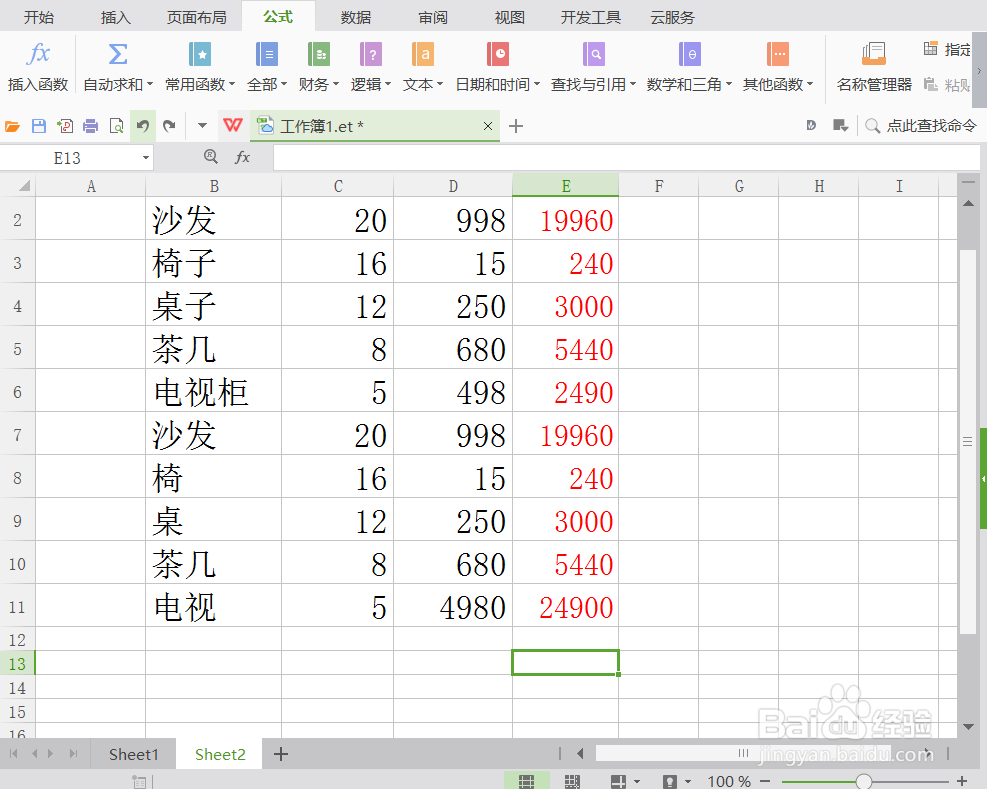Toggle normal view in status bar

coord(527,780)
